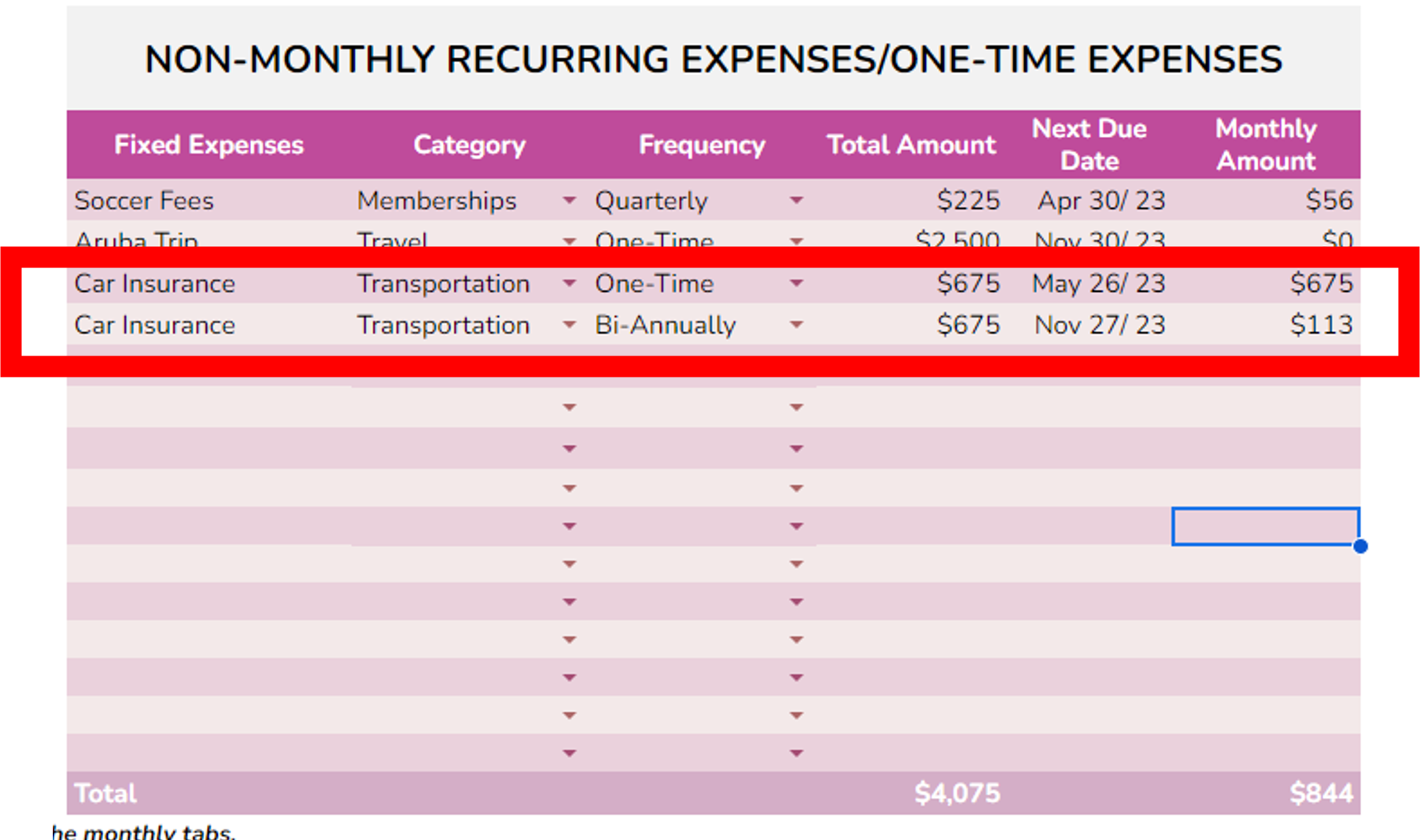
Task: Open Category dropdown for Bi-Annually Car Insurance row
Action: [x=570, y=325]
